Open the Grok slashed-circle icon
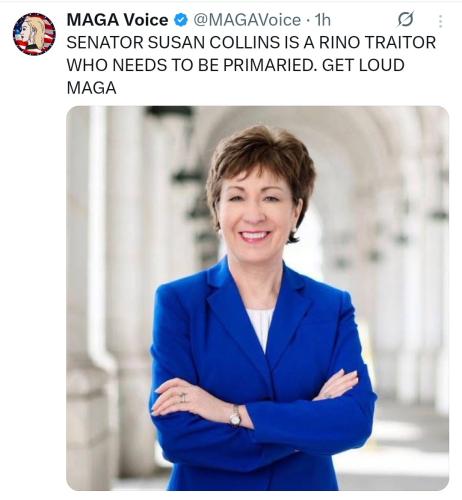 pyautogui.click(x=406, y=19)
